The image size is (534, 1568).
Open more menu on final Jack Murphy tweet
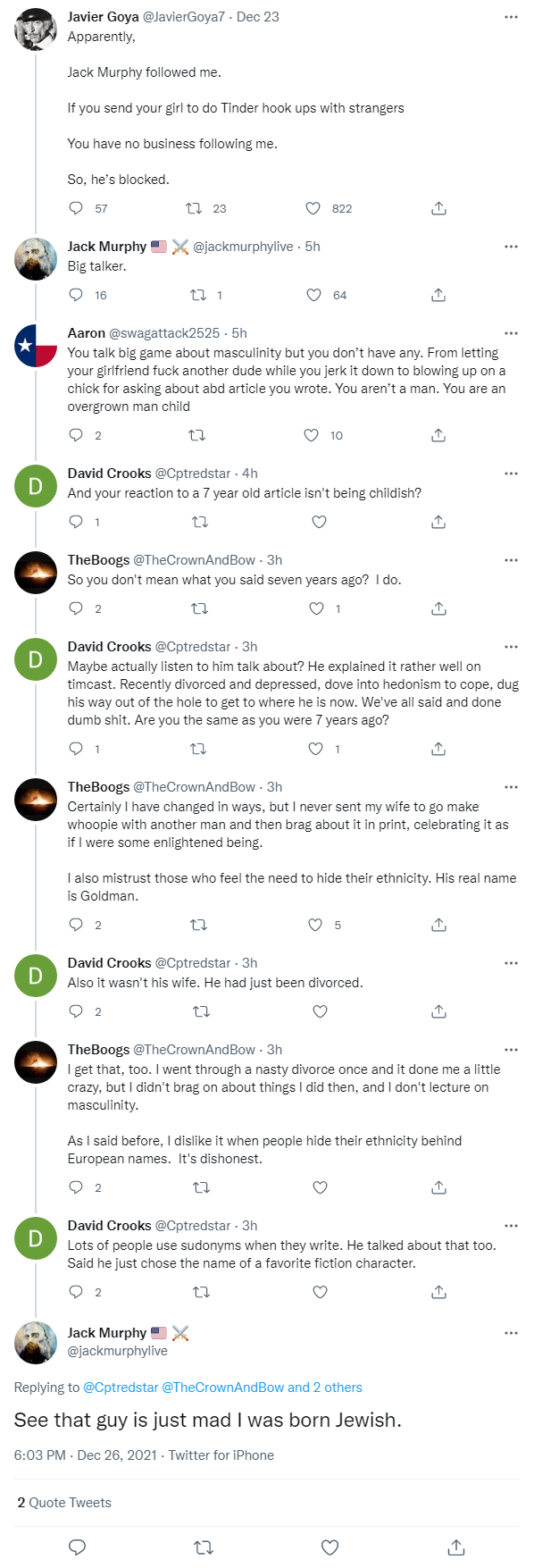point(511,1333)
